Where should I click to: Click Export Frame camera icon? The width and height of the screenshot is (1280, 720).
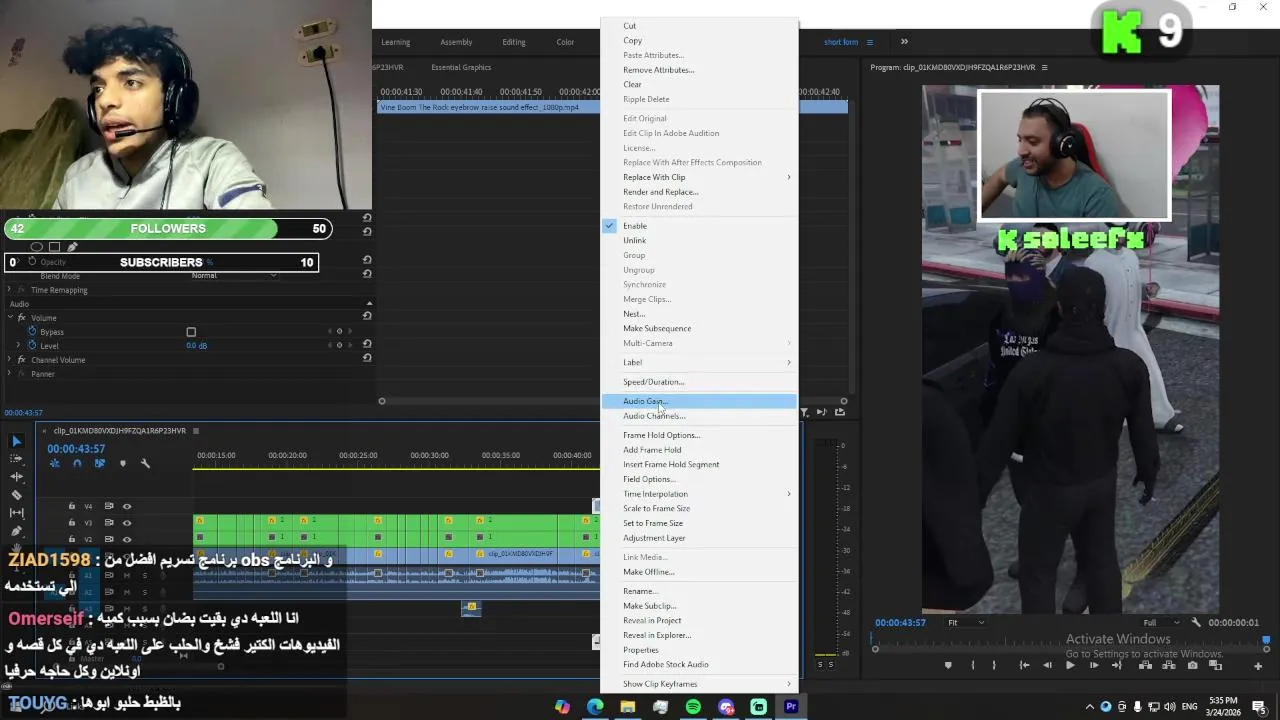click(1192, 665)
